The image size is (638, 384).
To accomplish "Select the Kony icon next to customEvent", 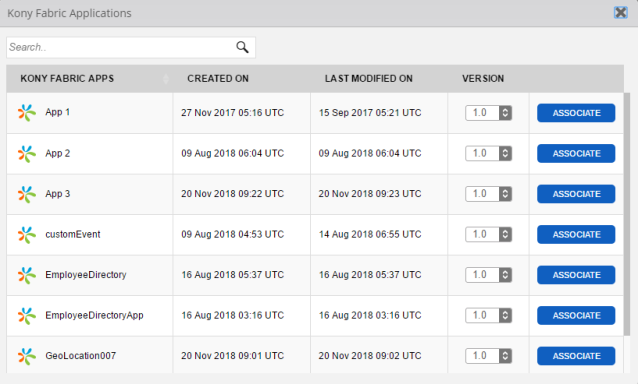I will tap(27, 235).
